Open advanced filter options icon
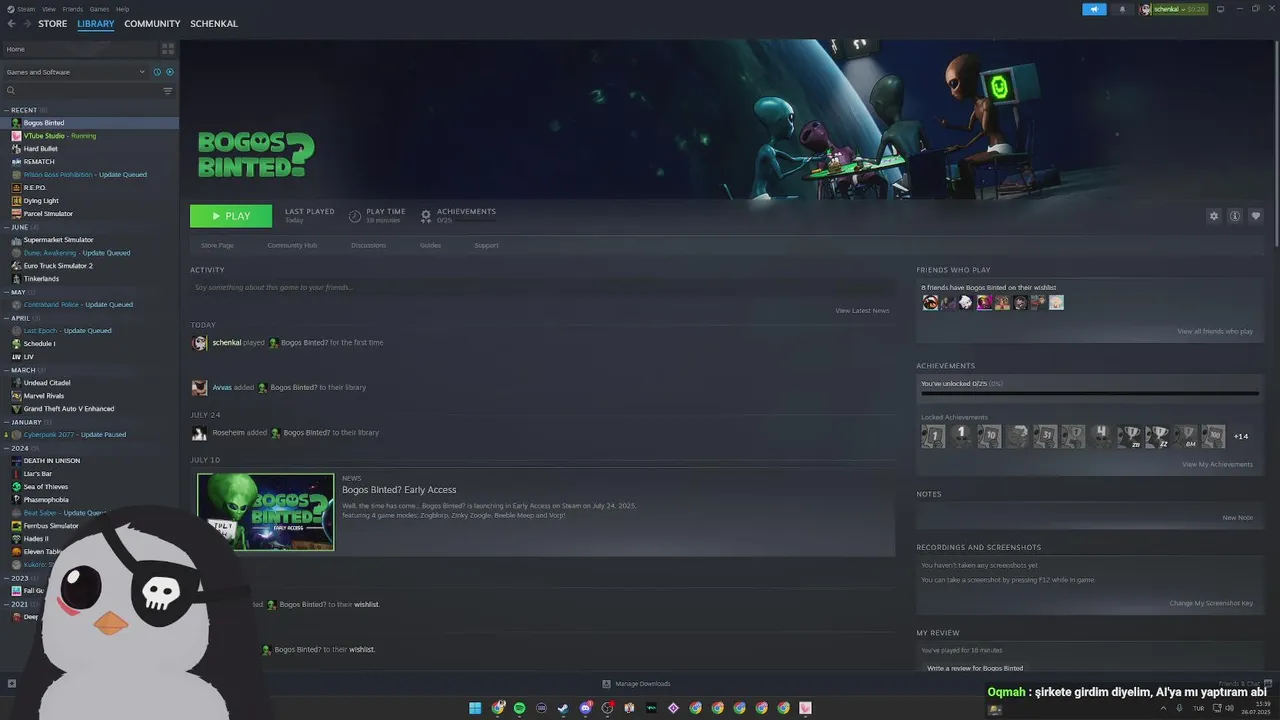Viewport: 1280px width, 720px height. (168, 91)
